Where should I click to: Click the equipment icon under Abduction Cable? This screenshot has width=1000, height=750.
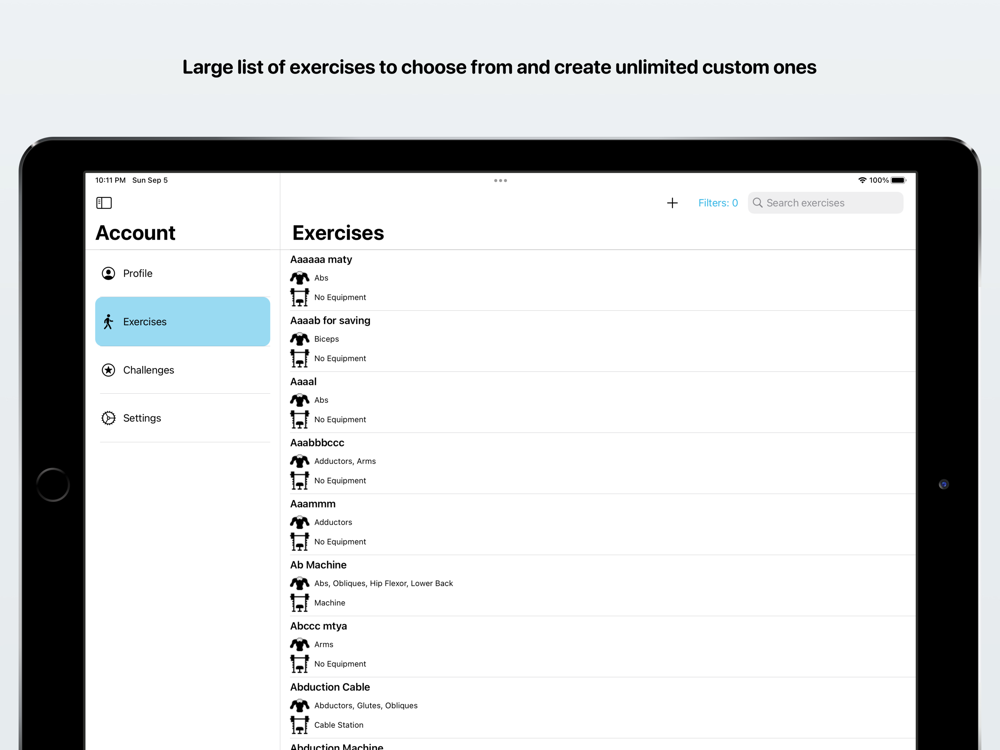point(299,724)
